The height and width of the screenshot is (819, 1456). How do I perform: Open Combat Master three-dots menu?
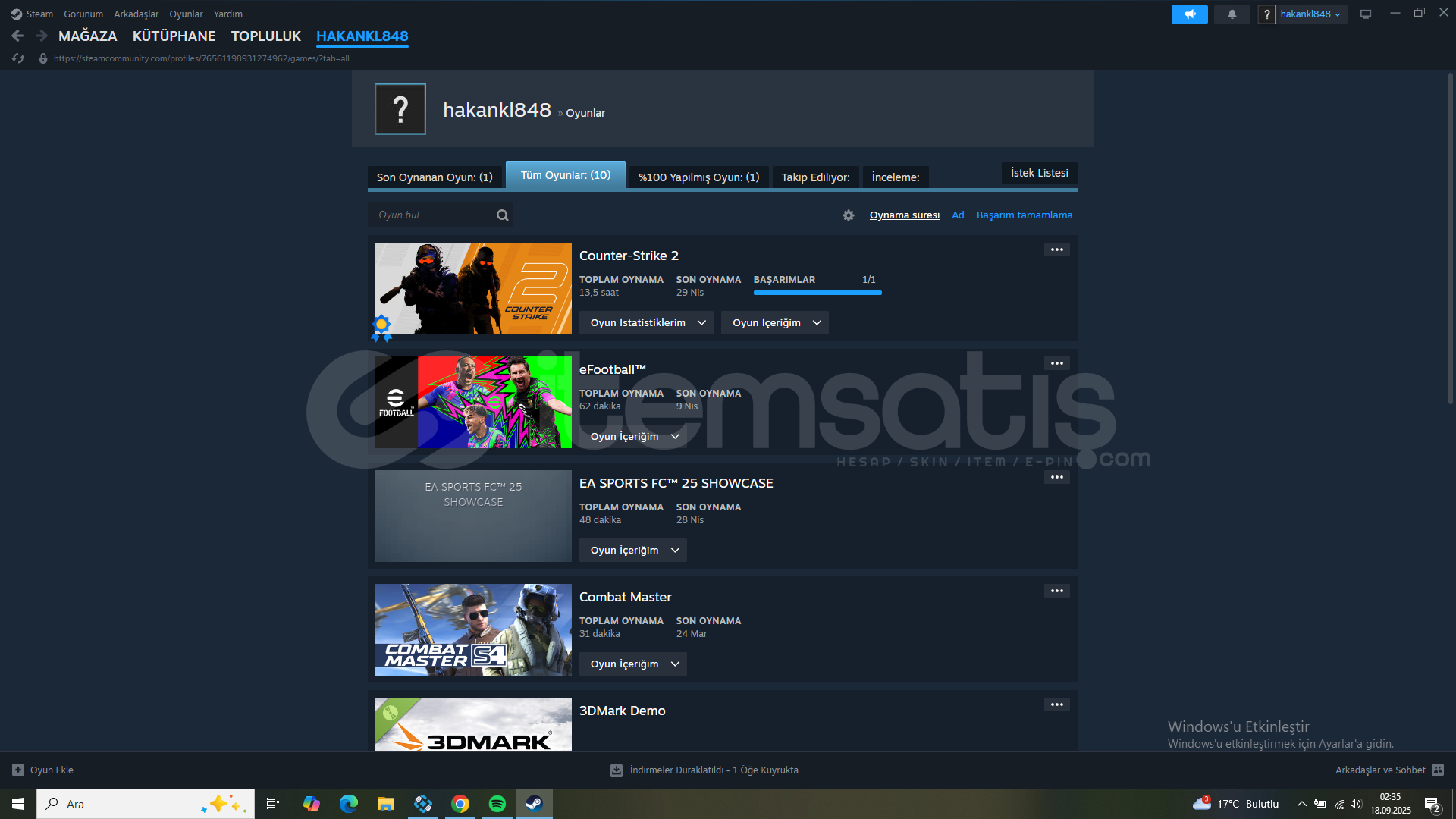tap(1057, 591)
